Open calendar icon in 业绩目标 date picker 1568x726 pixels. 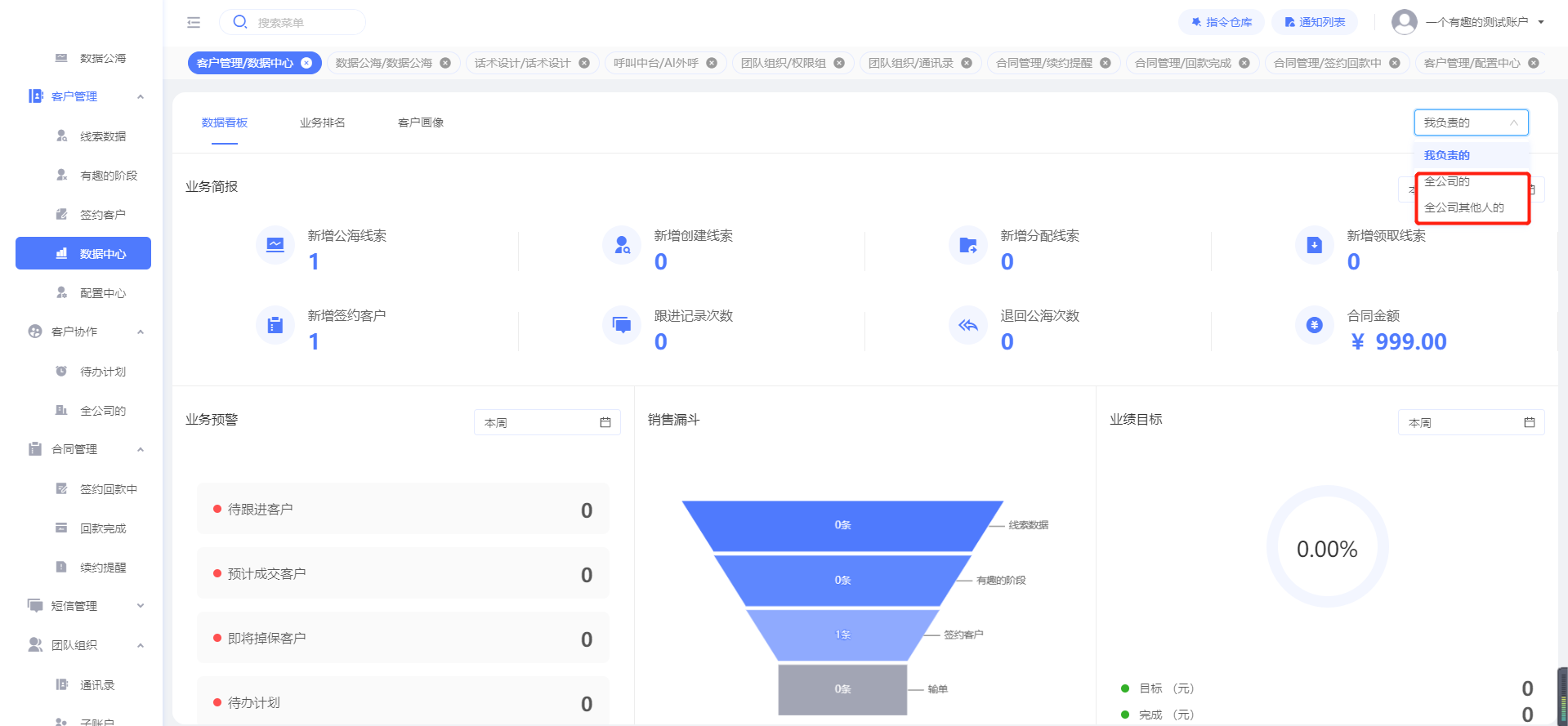[x=1530, y=422]
